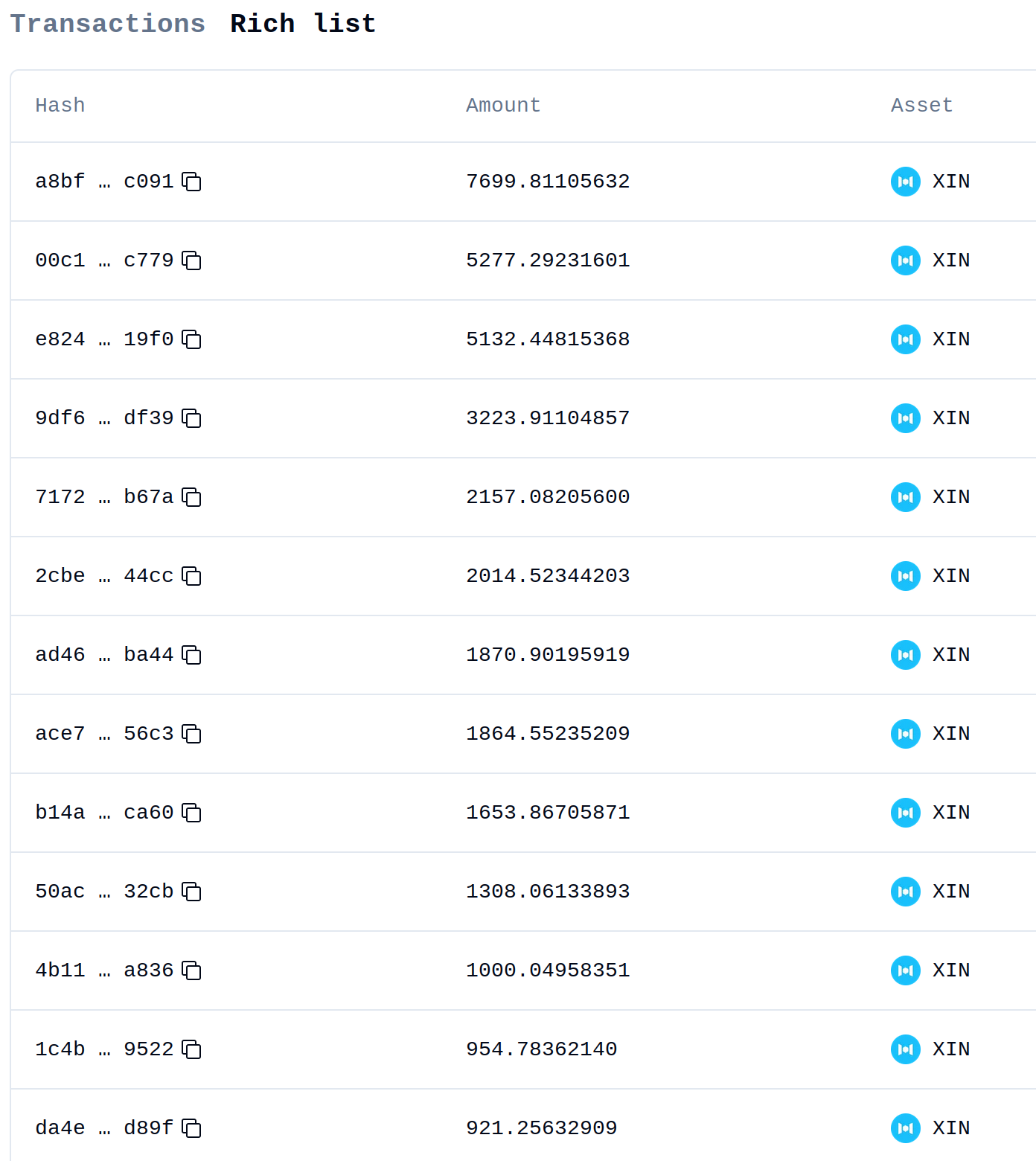The image size is (1036, 1161).
Task: Click XIN asset icon in 921.25632909 row
Action: 906,1128
